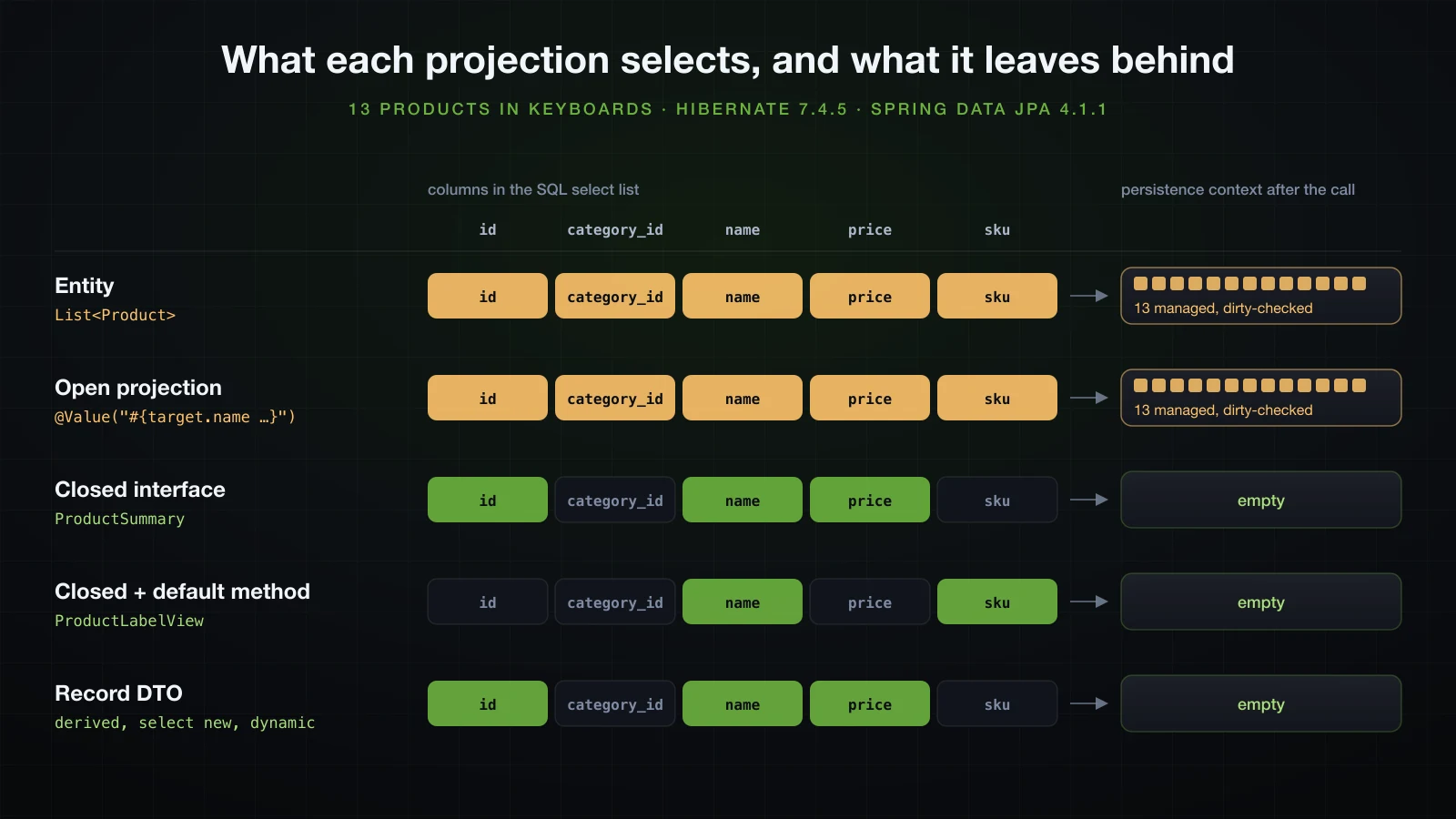
Task: Click the category_id column header
Action: pyautogui.click(x=615, y=230)
